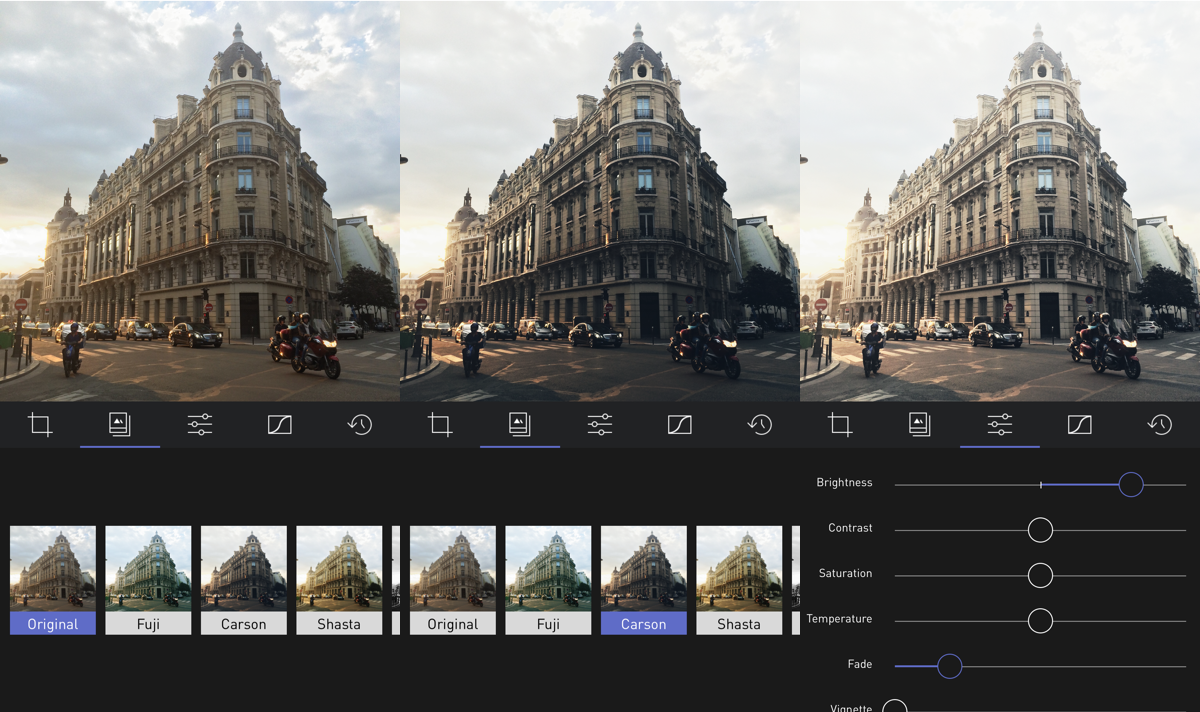
Task: Click the Fade slider handle
Action: (949, 666)
